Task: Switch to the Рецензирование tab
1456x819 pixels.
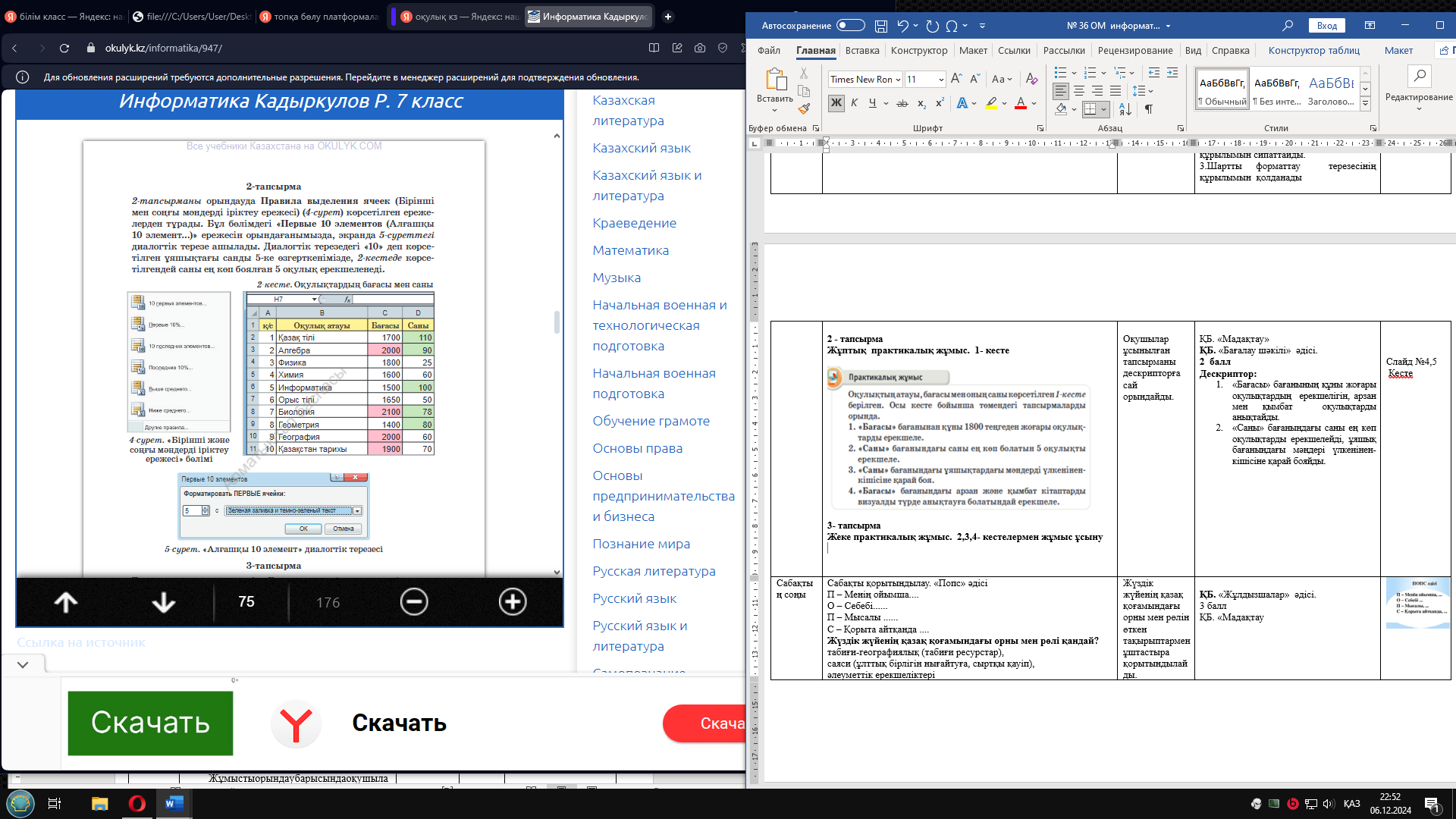Action: coord(1134,51)
